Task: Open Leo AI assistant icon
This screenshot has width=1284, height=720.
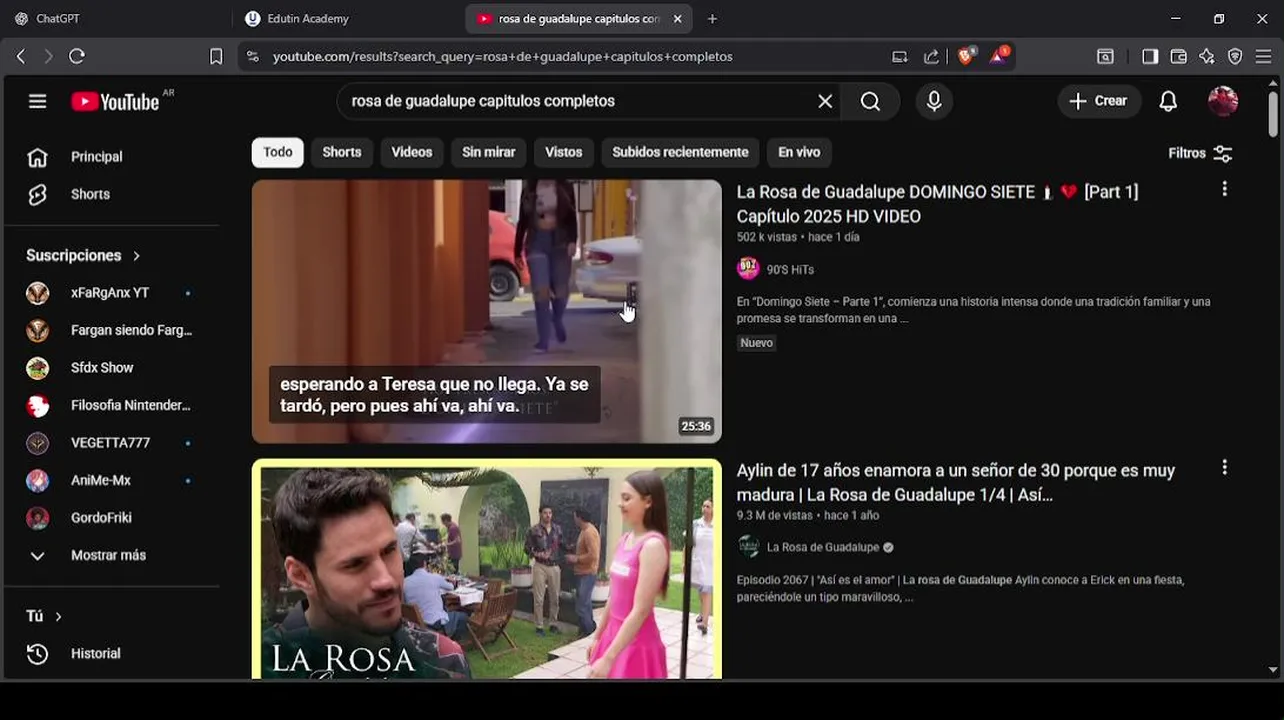Action: coord(1207,56)
